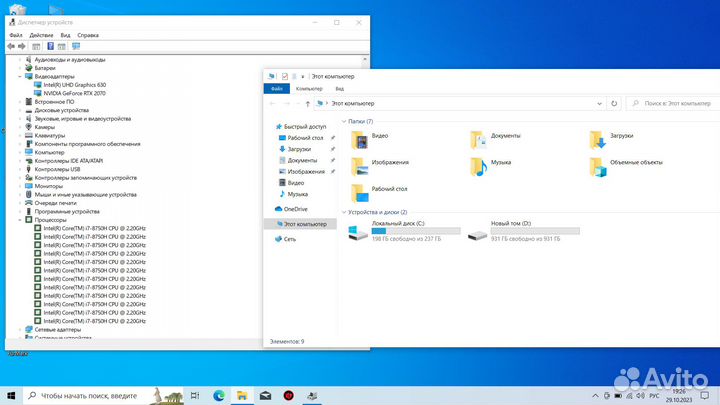This screenshot has height=405, width=720.
Task: Click the scan for hardware changes toolbar icon
Action: tap(76, 46)
